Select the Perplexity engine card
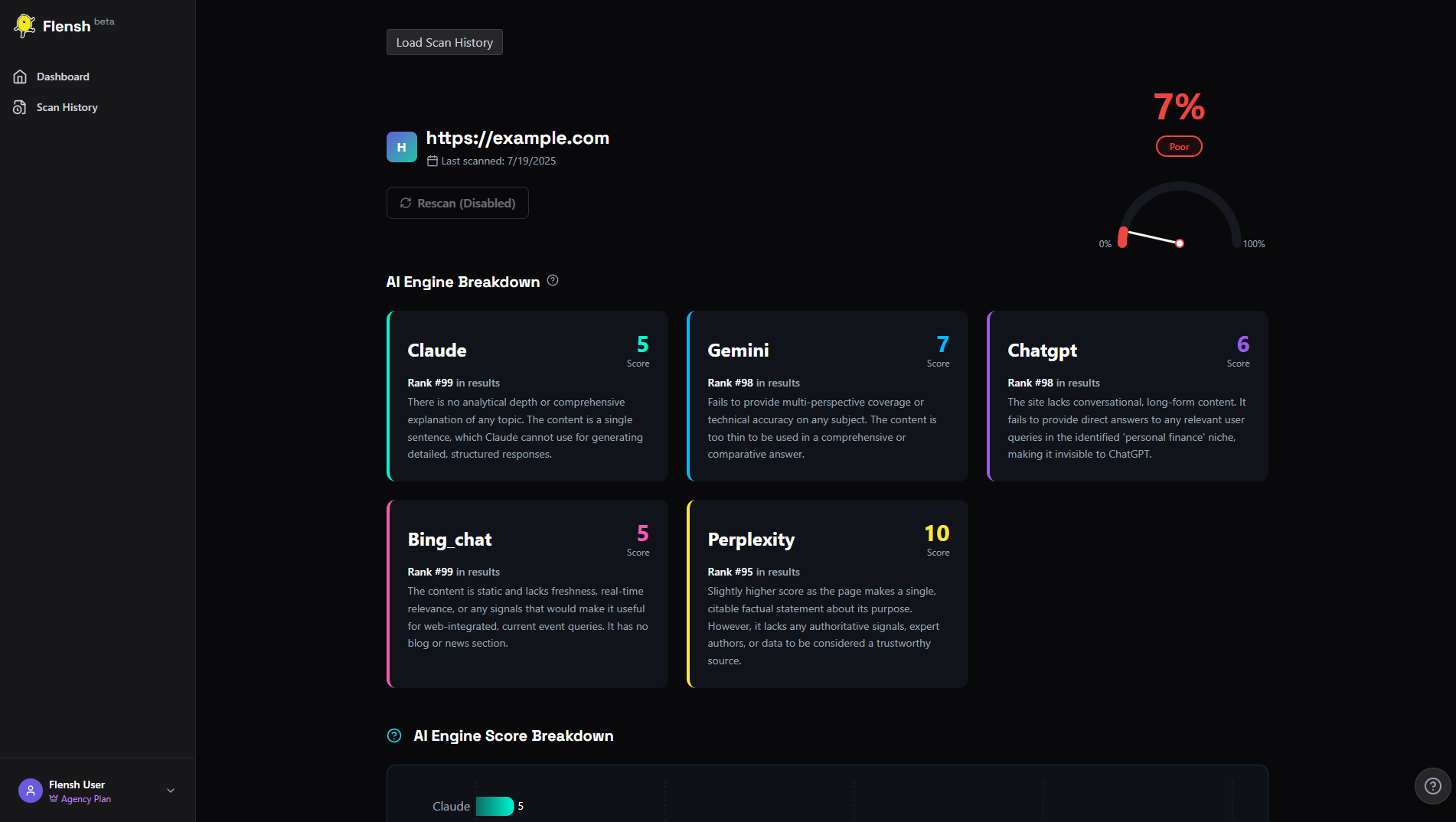The width and height of the screenshot is (1456, 822). (827, 593)
